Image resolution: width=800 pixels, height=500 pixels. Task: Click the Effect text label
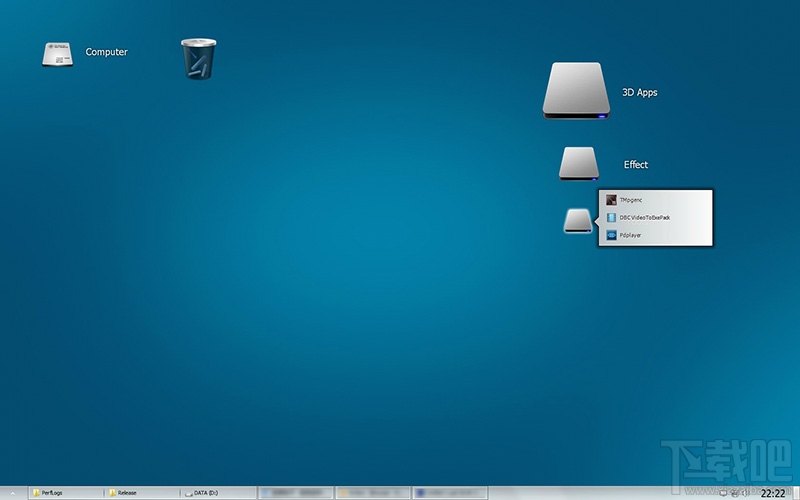pyautogui.click(x=636, y=165)
